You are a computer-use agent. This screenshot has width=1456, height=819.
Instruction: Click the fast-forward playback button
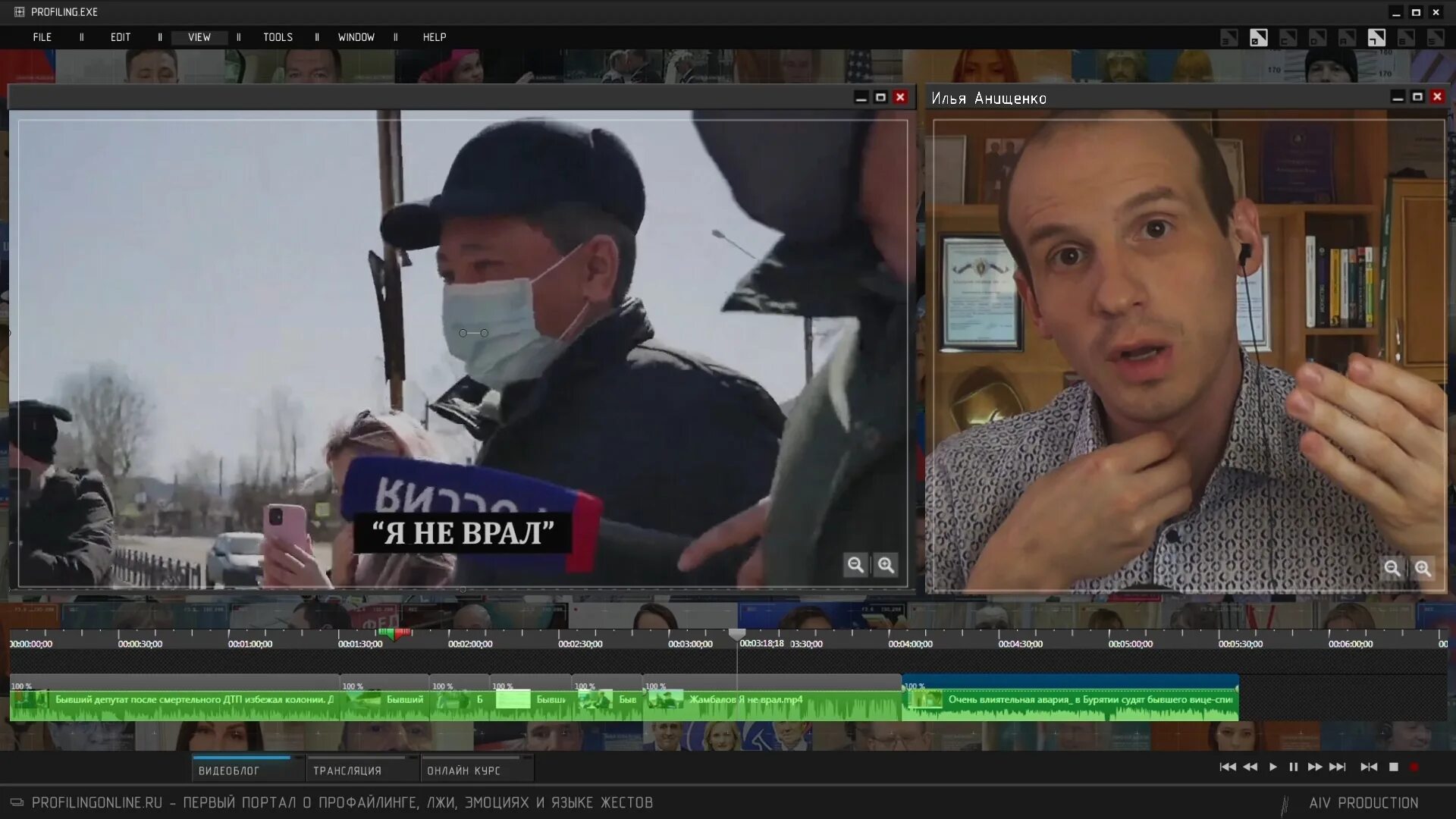point(1315,767)
